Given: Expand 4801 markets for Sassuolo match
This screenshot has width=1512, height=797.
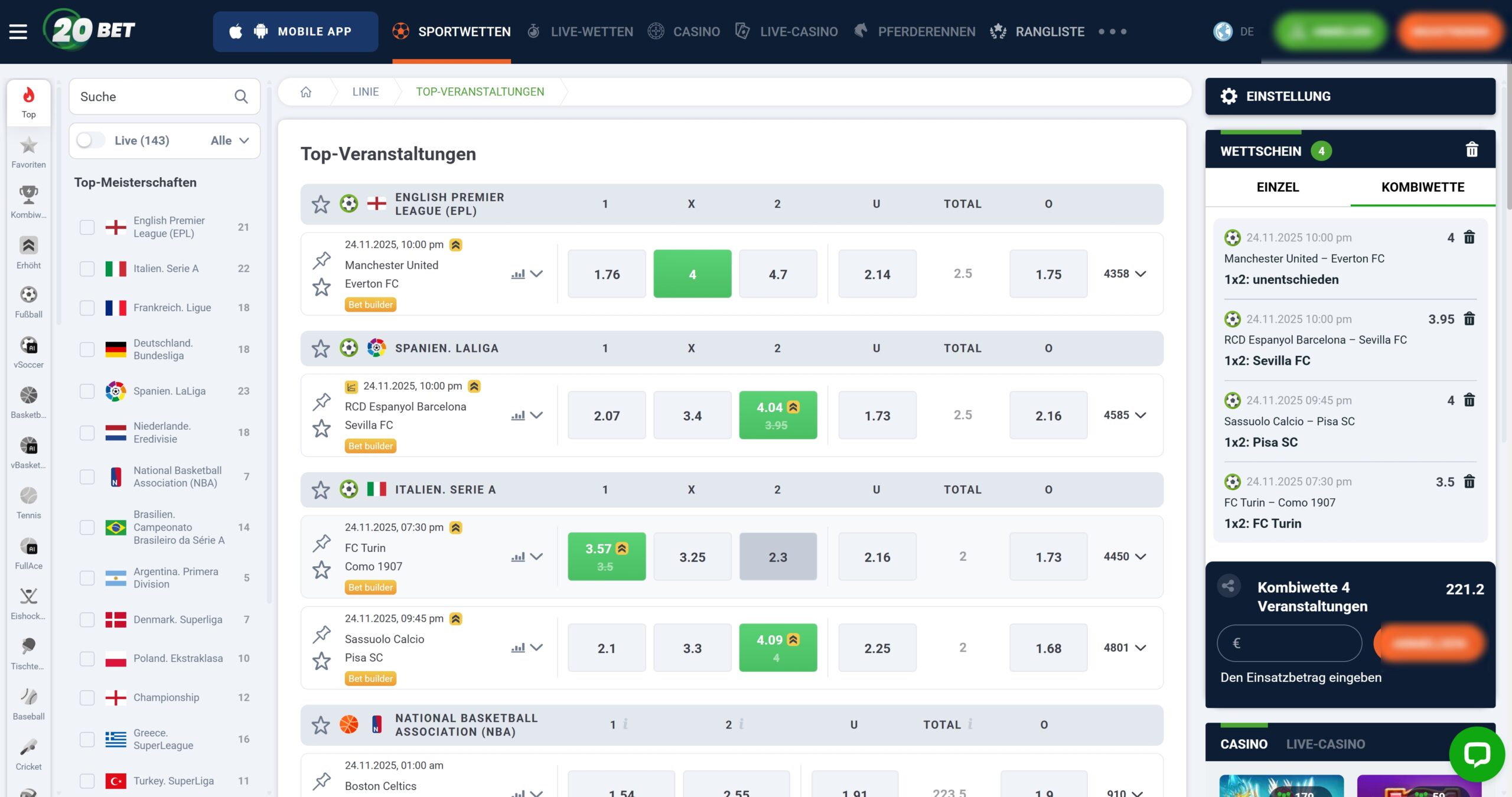Looking at the screenshot, I should pyautogui.click(x=1125, y=648).
